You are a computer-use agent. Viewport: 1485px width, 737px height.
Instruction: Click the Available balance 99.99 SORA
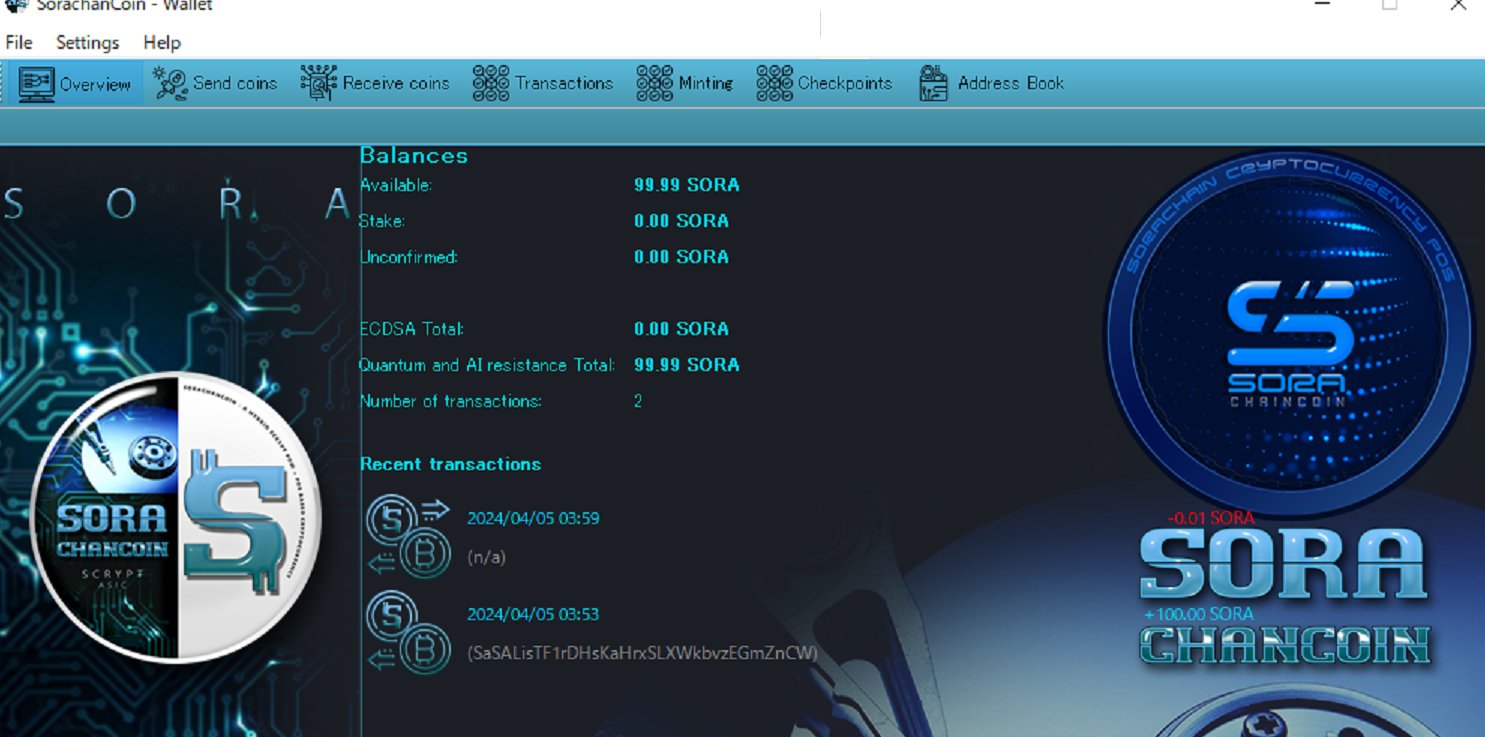pos(687,185)
